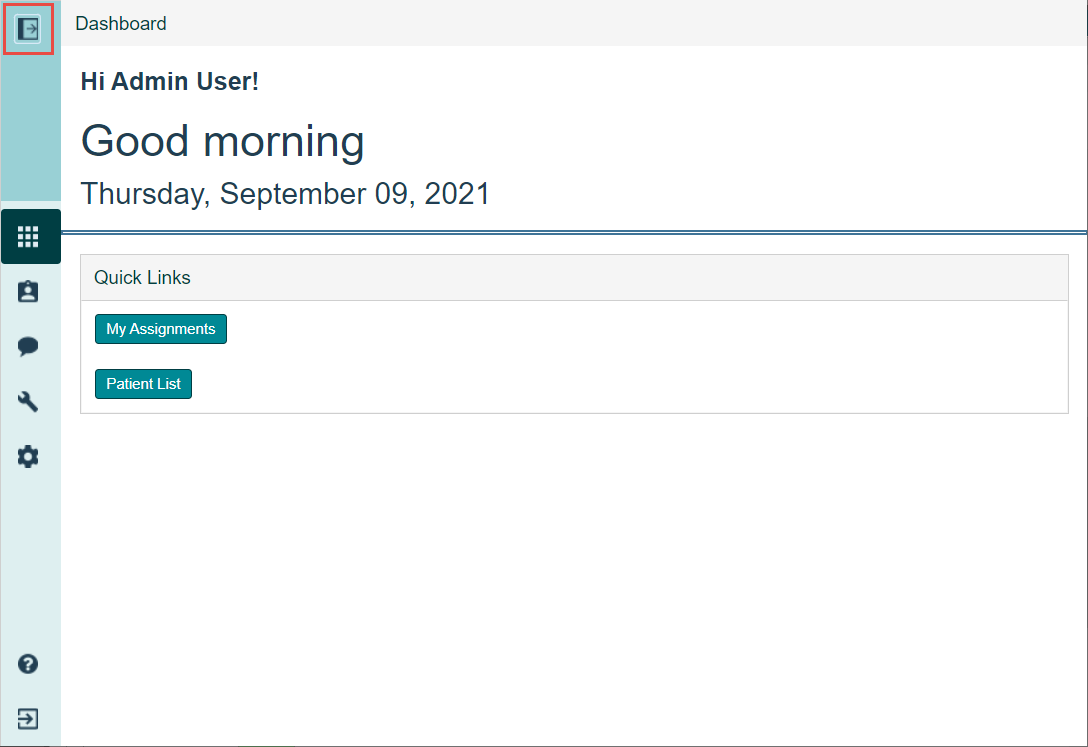This screenshot has height=747, width=1088.
Task: Open the messages speech bubble icon
Action: pyautogui.click(x=29, y=347)
